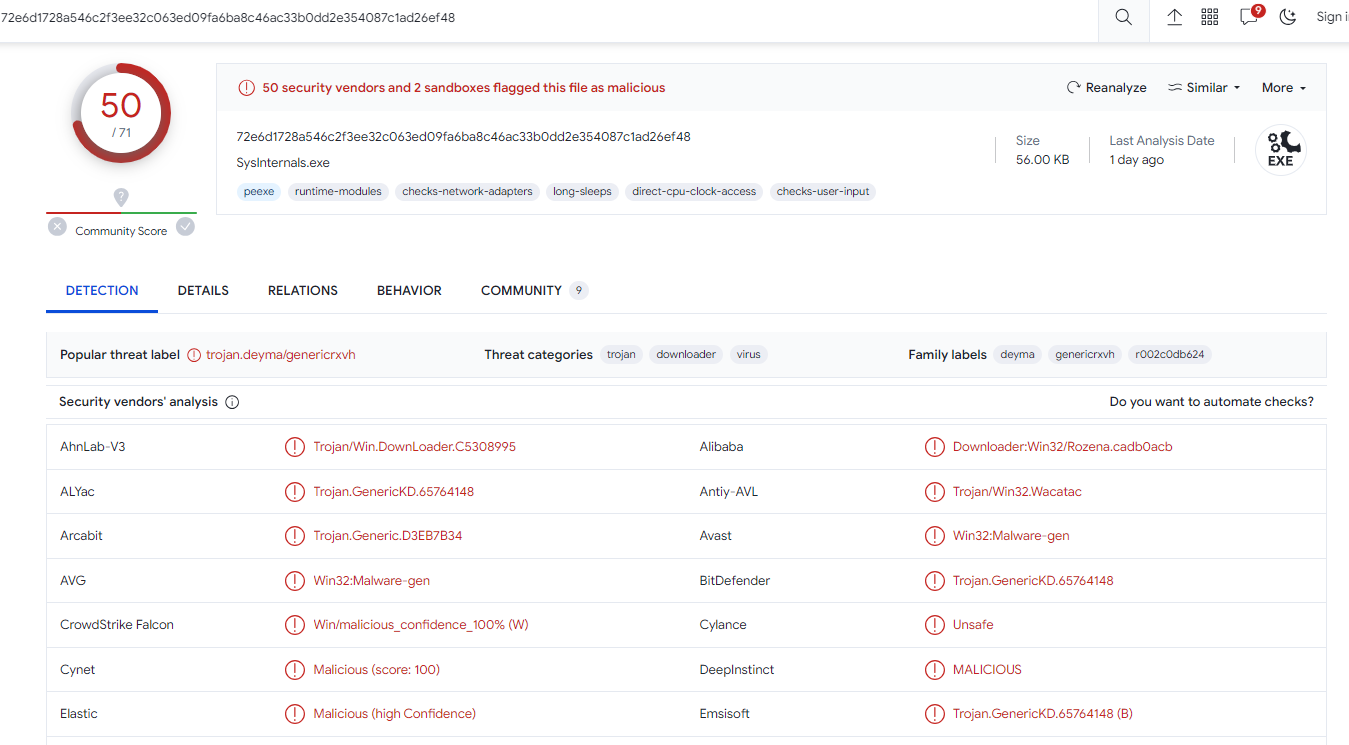Switch to the Details tab
Image resolution: width=1349 pixels, height=745 pixels.
coord(203,291)
